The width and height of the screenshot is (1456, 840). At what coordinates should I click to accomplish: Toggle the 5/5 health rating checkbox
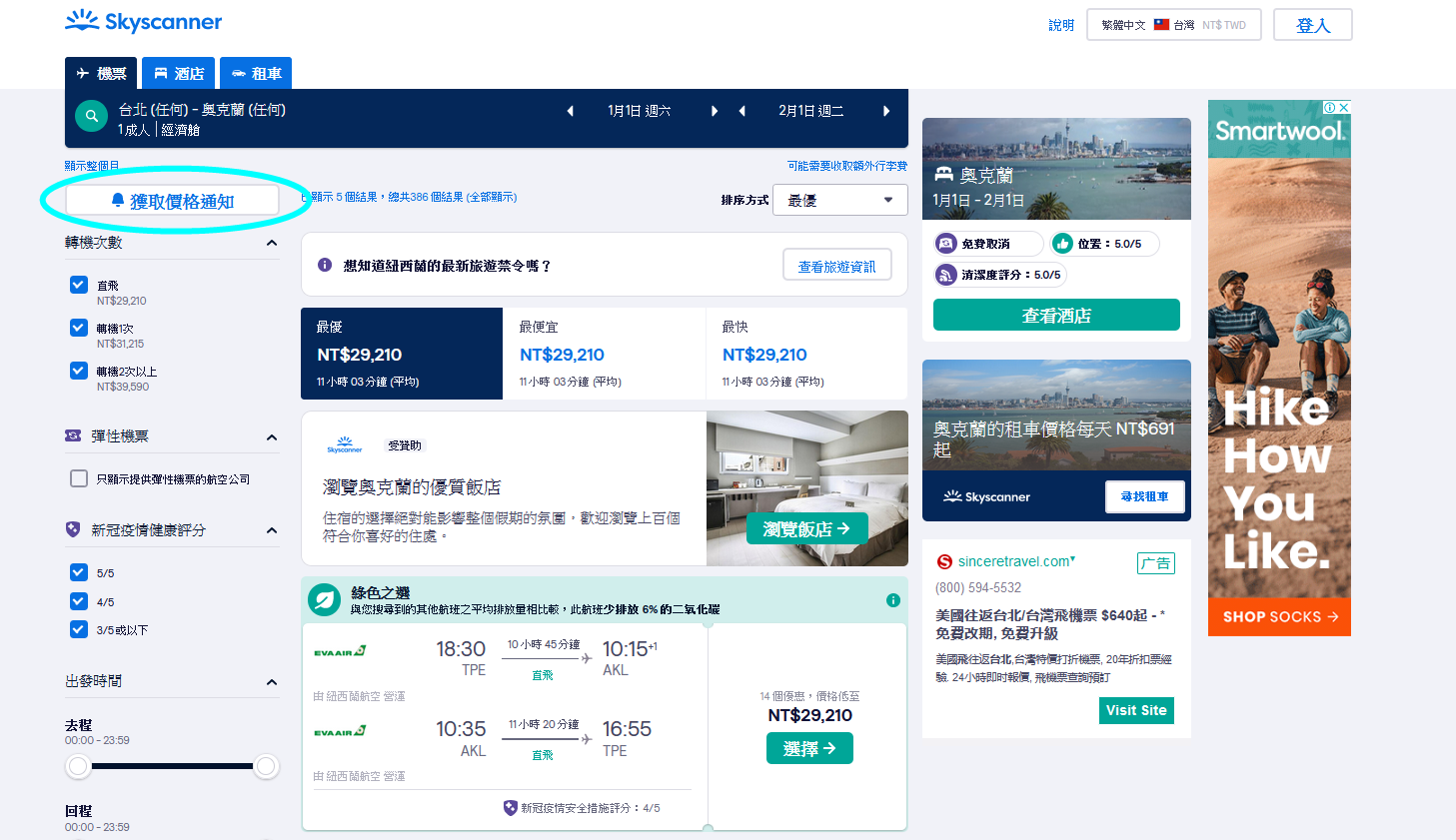click(79, 572)
